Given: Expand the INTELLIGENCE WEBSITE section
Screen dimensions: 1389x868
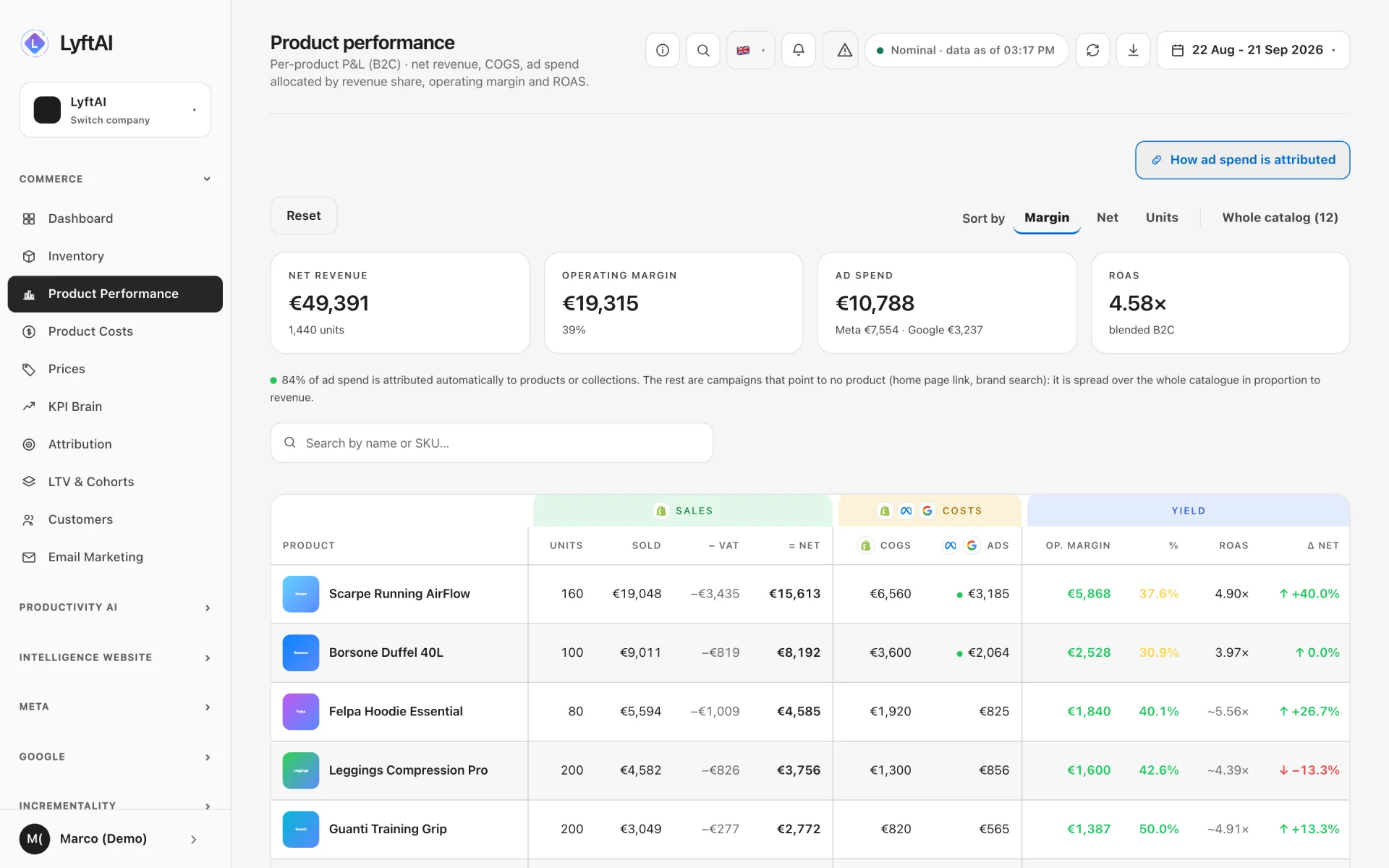Looking at the screenshot, I should point(115,658).
